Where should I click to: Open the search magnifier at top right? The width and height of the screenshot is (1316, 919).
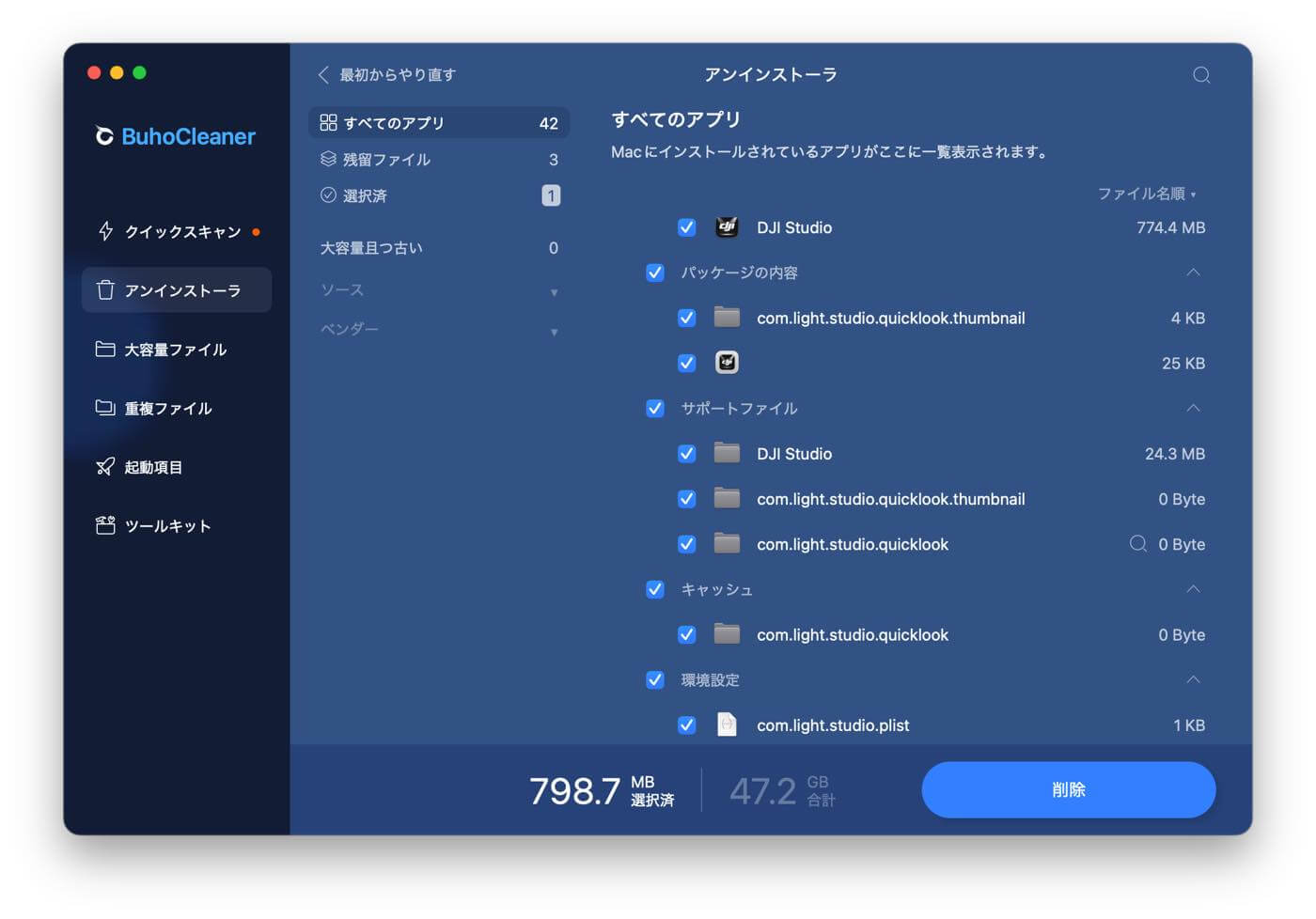click(1201, 75)
